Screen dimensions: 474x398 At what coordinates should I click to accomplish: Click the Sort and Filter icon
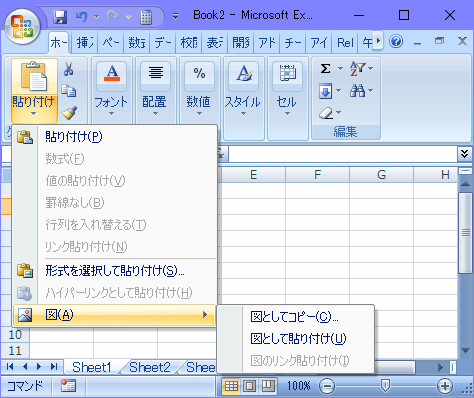[x=357, y=69]
